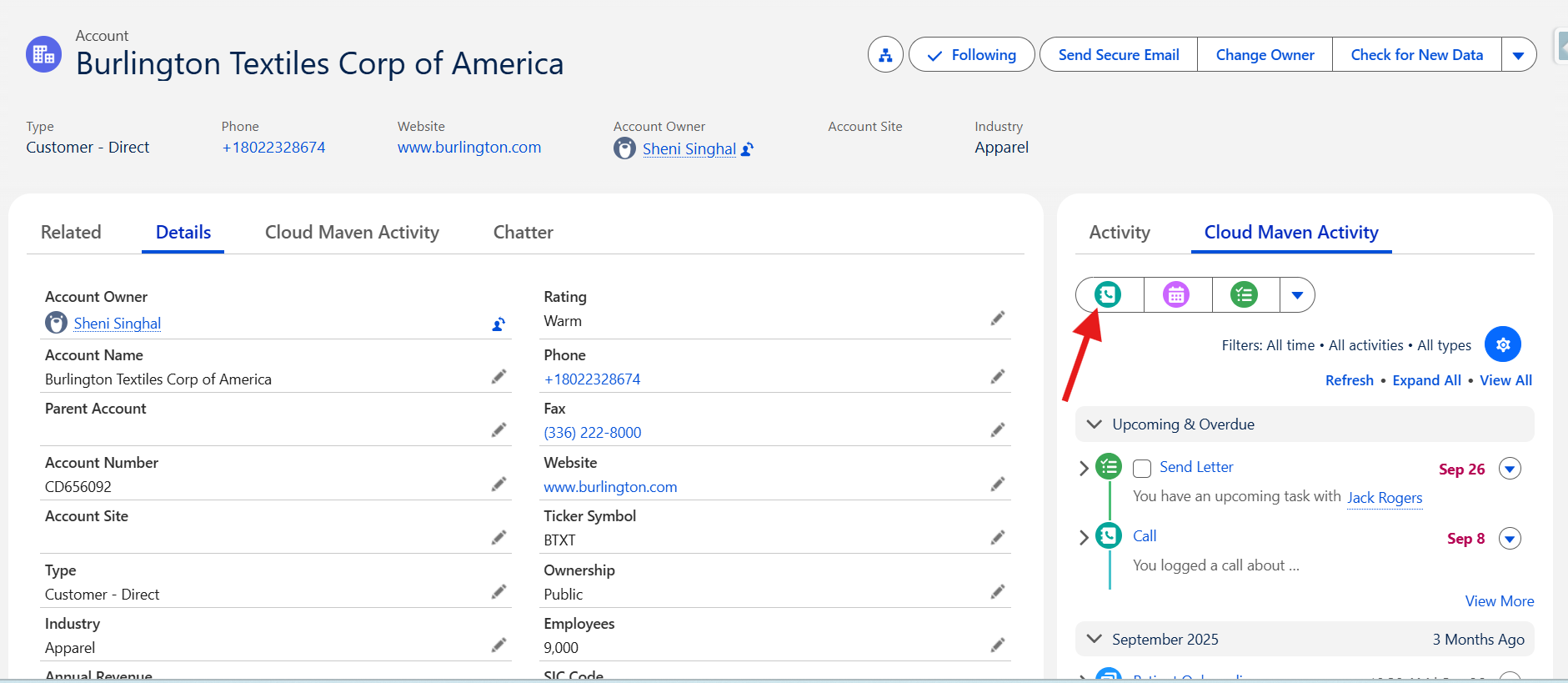This screenshot has width=1568, height=683.
Task: Edit the Ownership field pencil
Action: click(x=997, y=592)
